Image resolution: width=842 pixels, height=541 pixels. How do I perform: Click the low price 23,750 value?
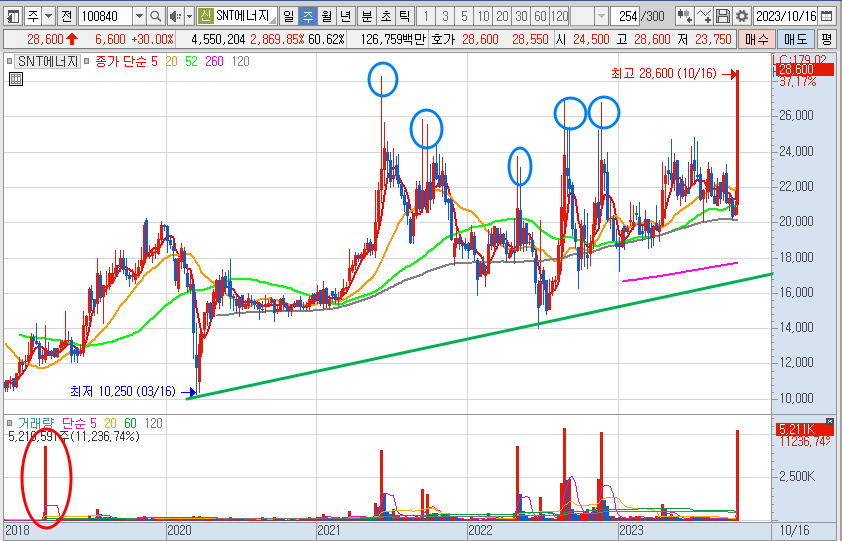[x=713, y=39]
